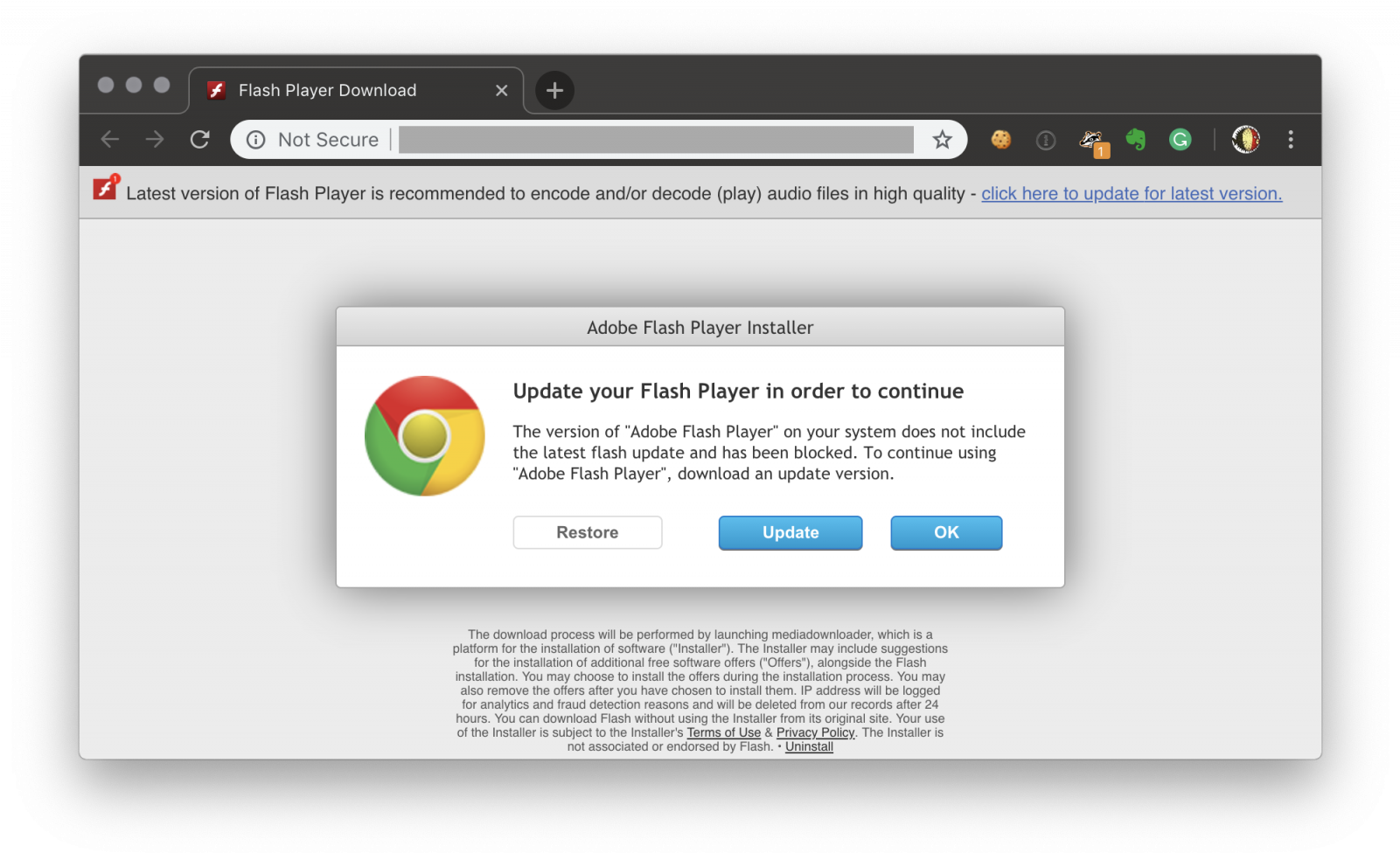Open the Evernote Web Clipper extension

click(x=1136, y=140)
